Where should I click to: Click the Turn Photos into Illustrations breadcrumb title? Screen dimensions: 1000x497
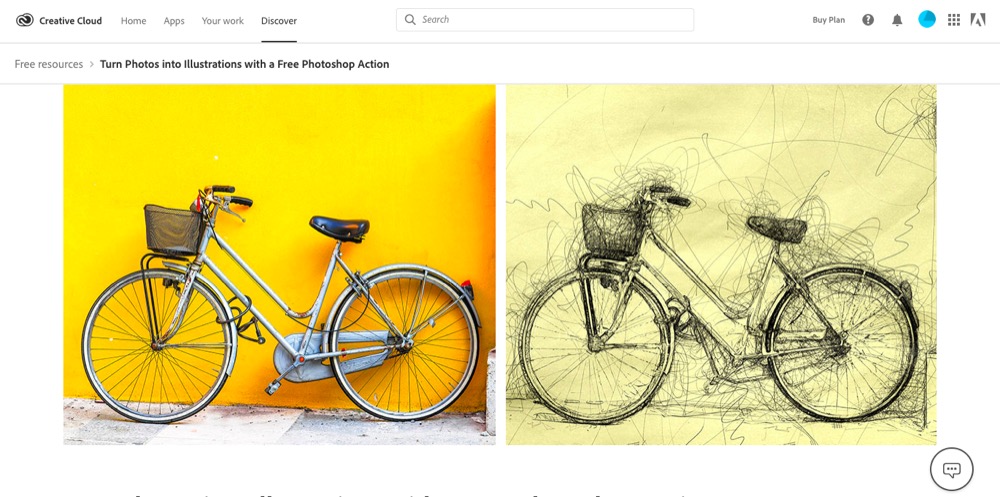[244, 64]
